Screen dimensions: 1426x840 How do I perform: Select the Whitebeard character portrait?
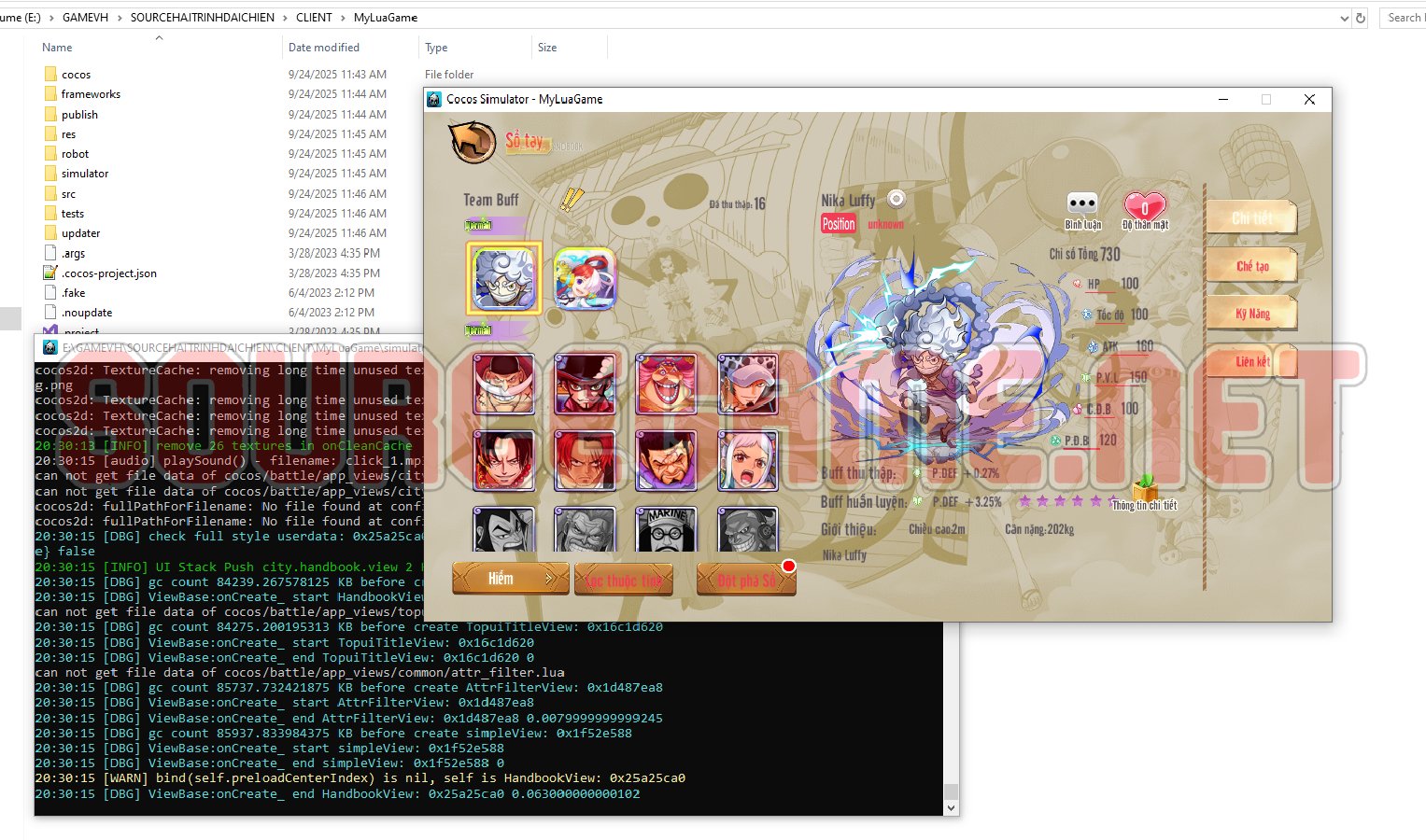pos(504,384)
